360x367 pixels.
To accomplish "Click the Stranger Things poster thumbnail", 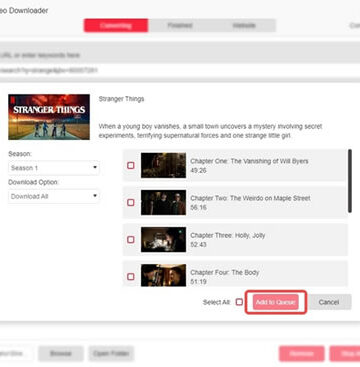I will (49, 117).
